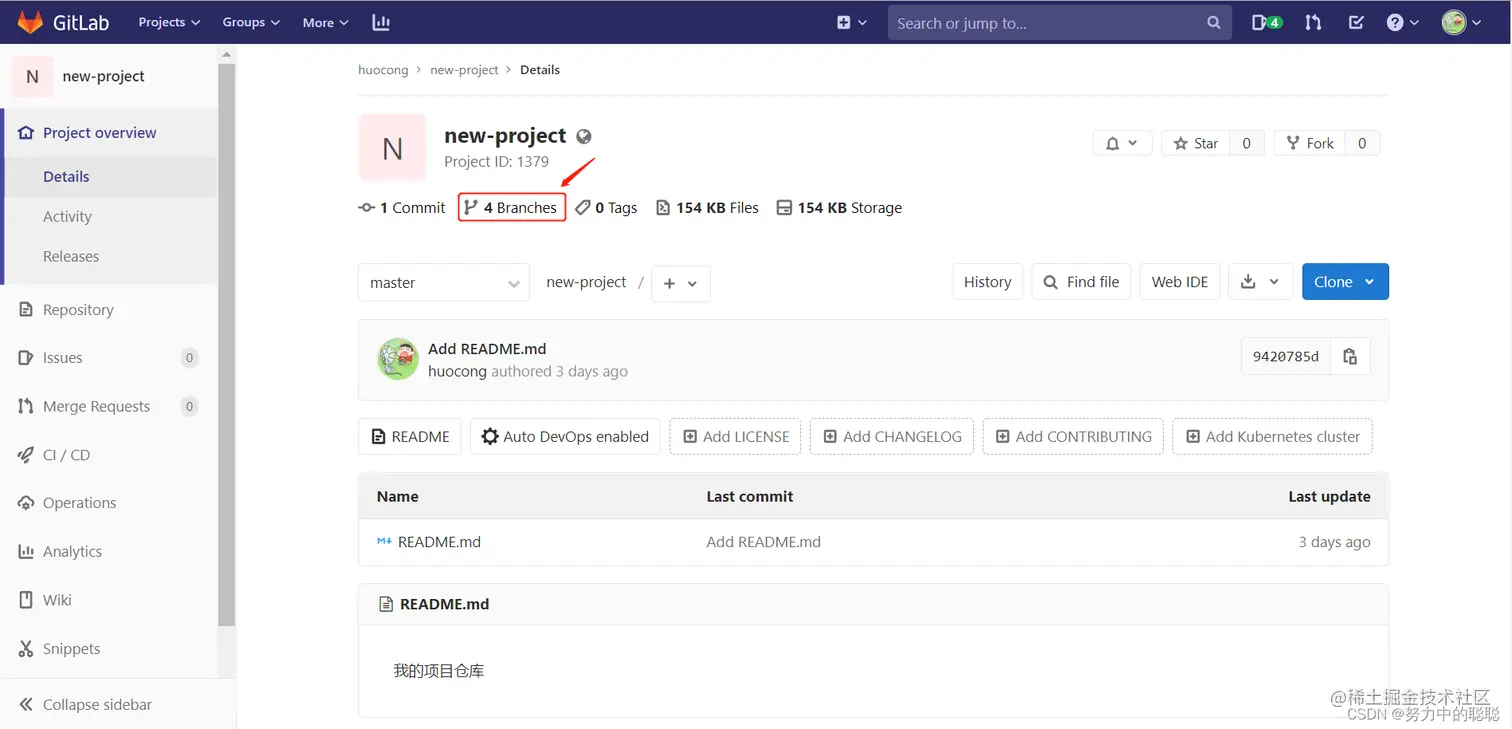The width and height of the screenshot is (1512, 729).
Task: Open the Help question mark menu
Action: click(1402, 22)
